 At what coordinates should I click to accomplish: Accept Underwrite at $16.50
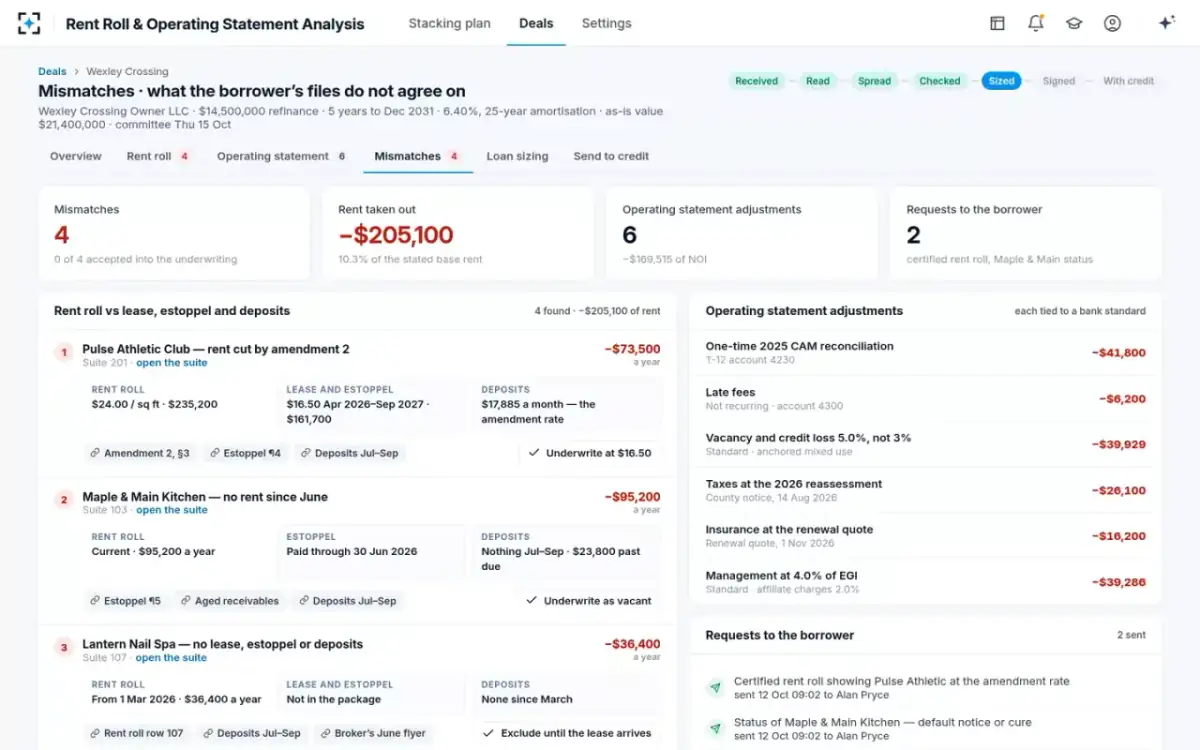(x=589, y=453)
